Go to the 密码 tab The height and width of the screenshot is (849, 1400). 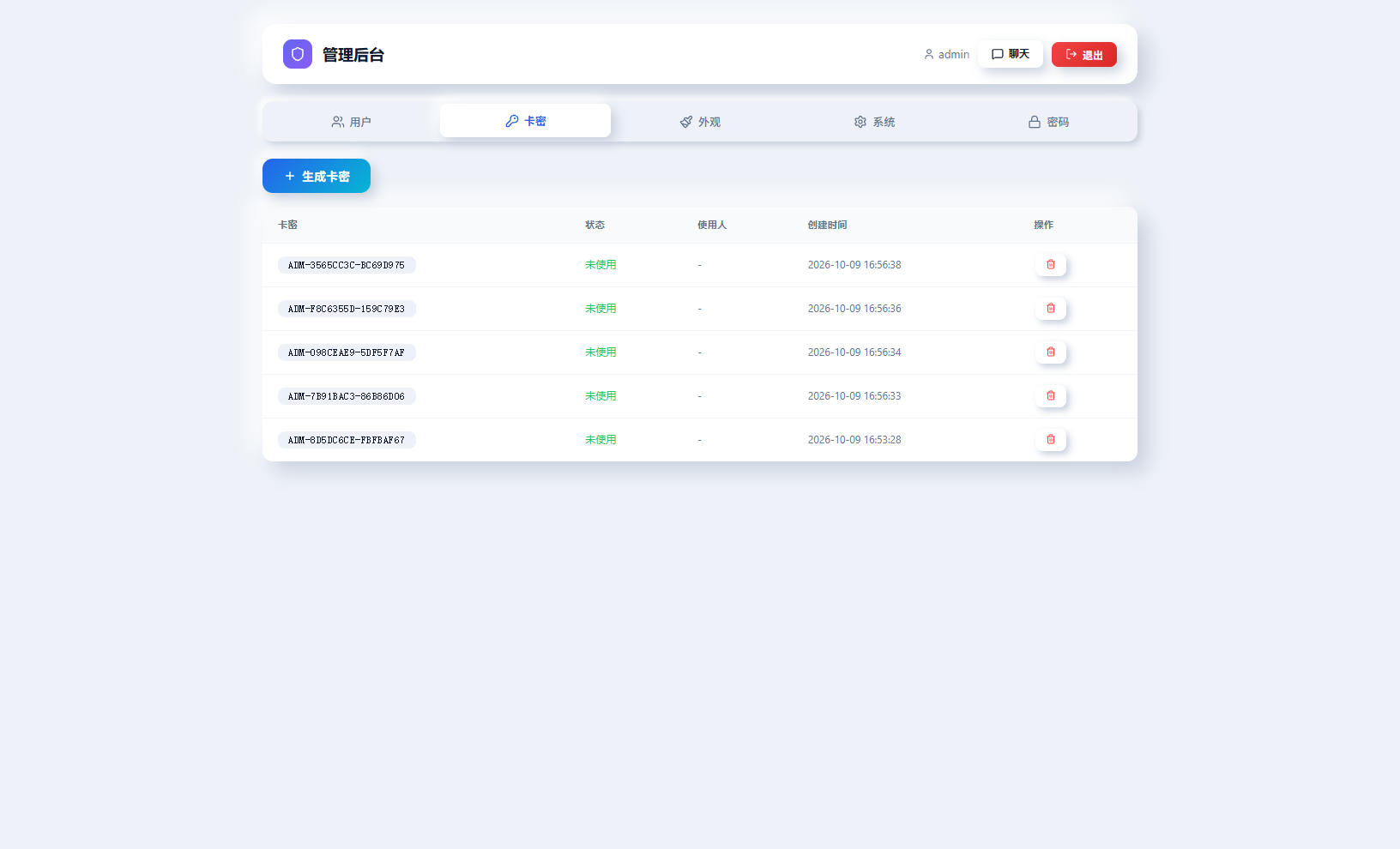point(1048,122)
